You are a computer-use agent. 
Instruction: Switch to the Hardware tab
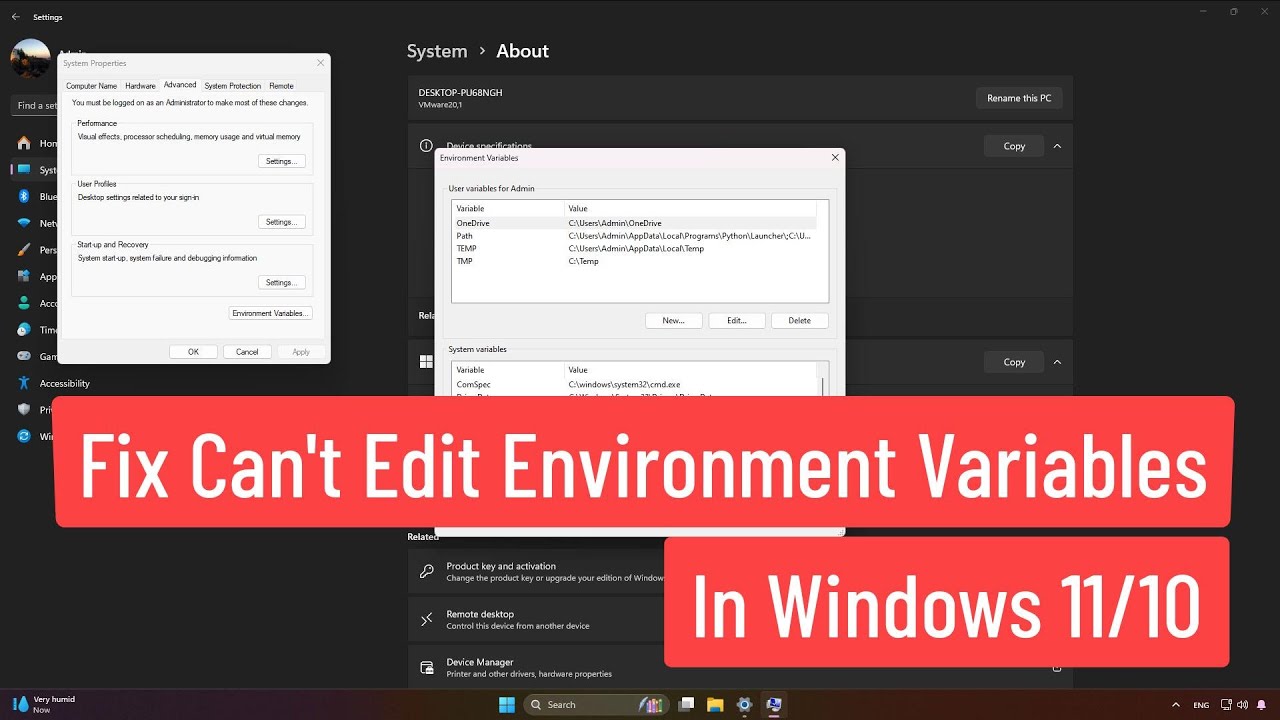click(x=140, y=86)
